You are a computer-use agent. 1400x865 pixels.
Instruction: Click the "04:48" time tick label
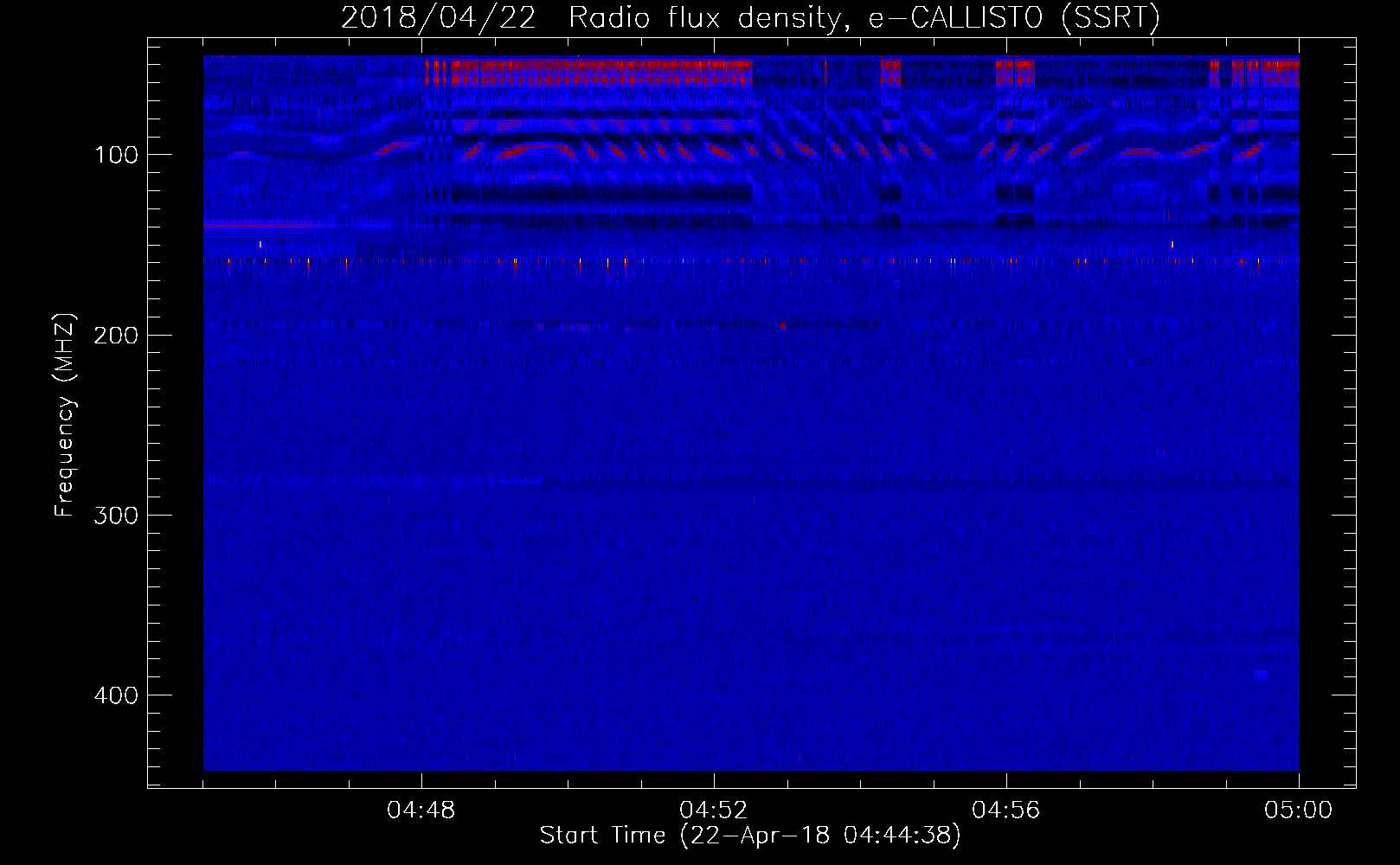pos(421,811)
